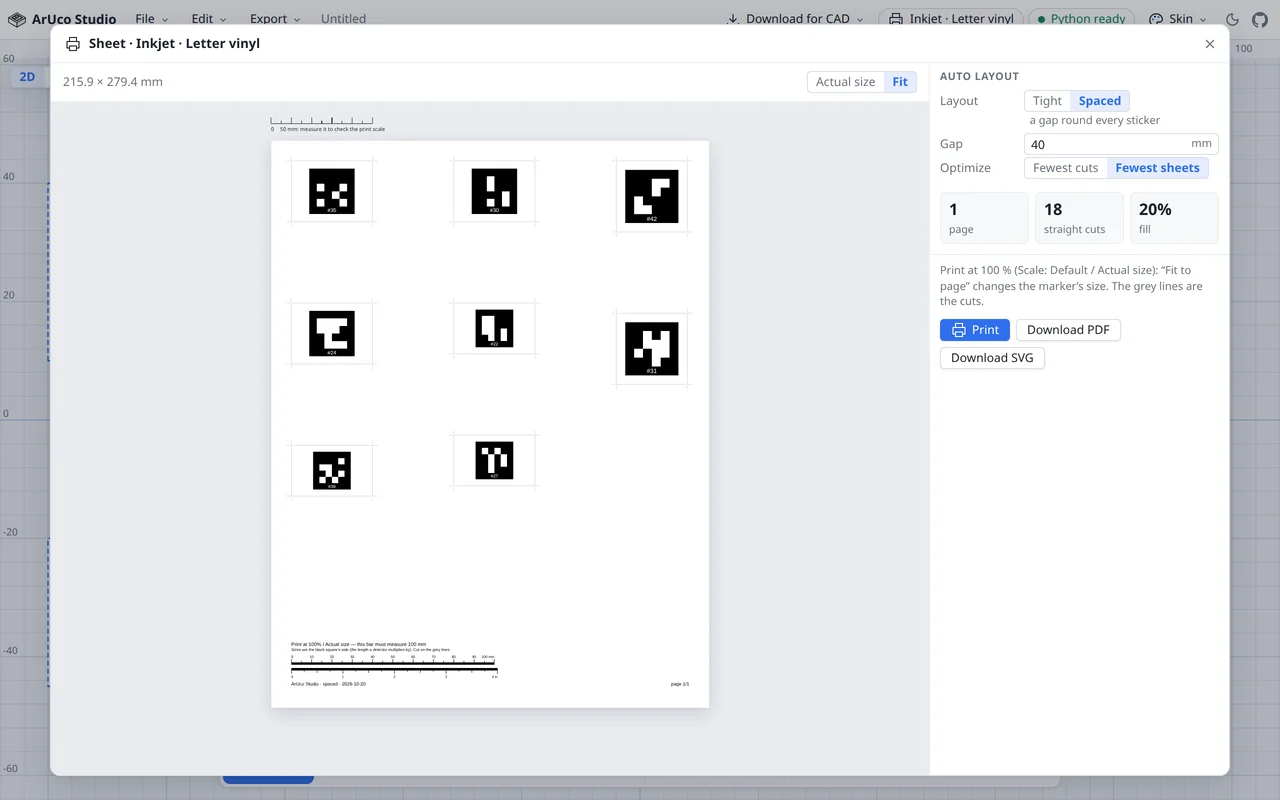Open the Edit menu
The image size is (1280, 800).
209,19
